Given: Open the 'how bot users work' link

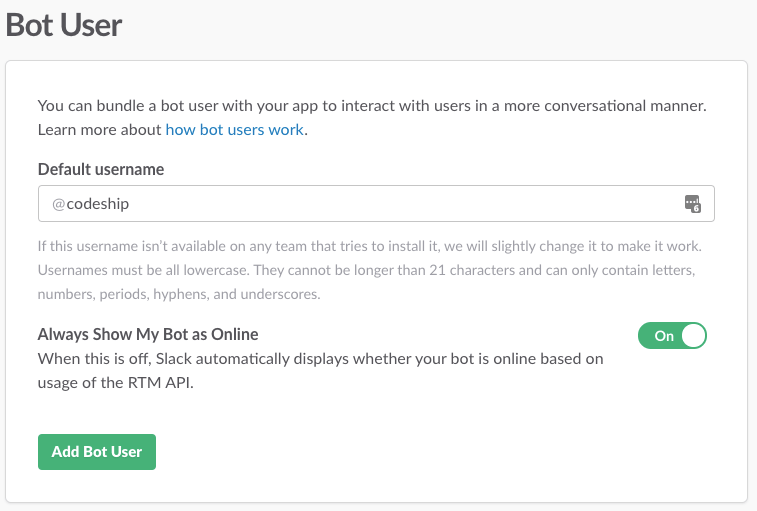Looking at the screenshot, I should coord(235,129).
